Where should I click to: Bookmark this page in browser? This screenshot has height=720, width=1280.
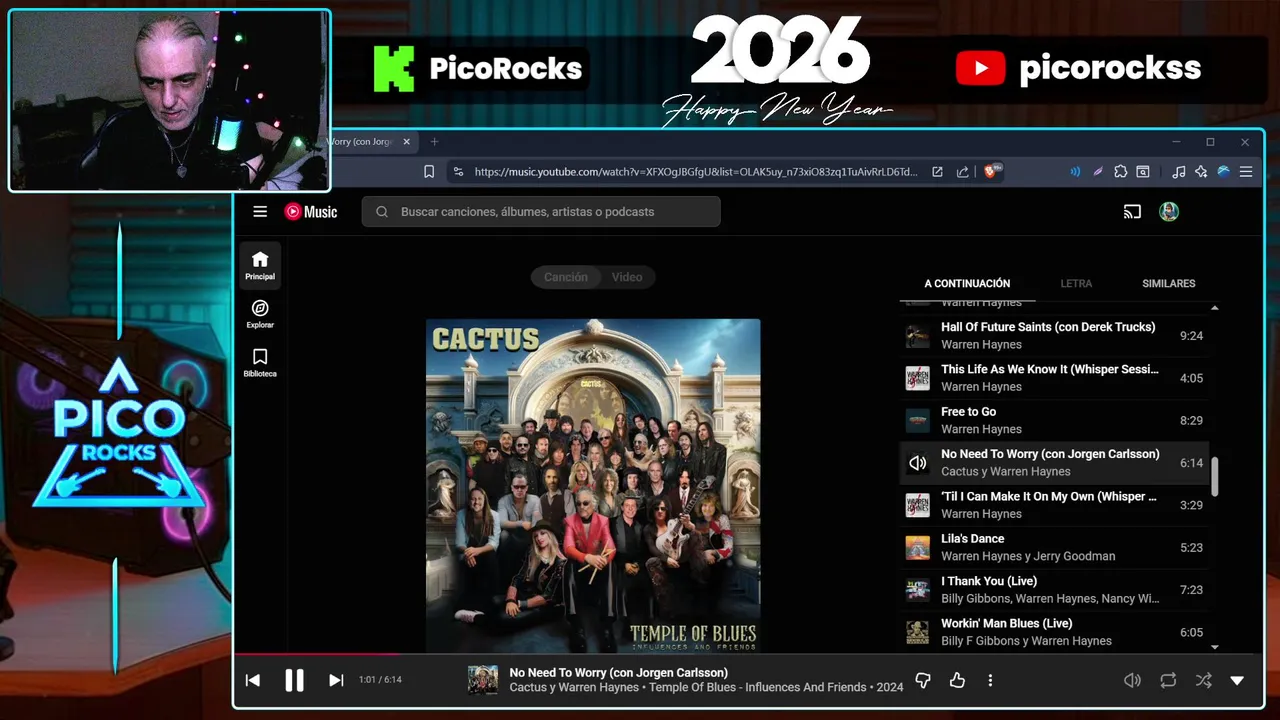click(x=429, y=172)
